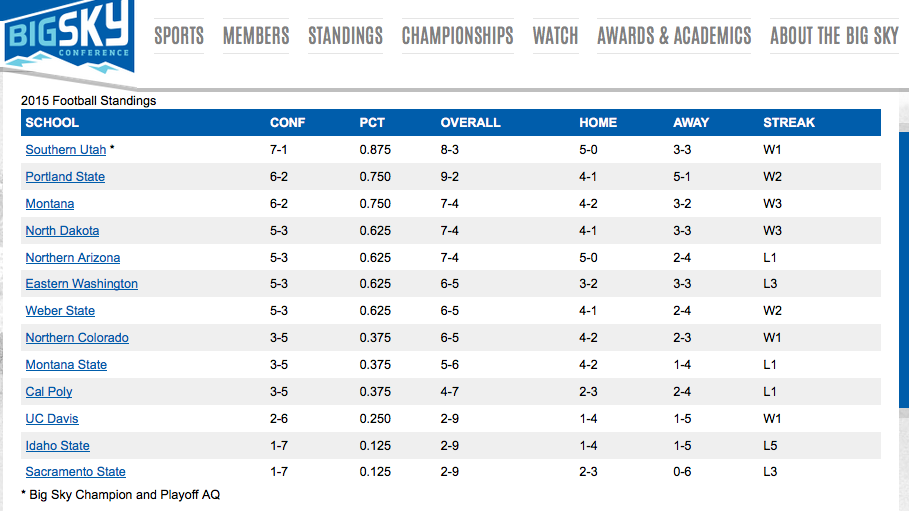Click the Eastern Washington link
909x511 pixels.
tap(81, 284)
